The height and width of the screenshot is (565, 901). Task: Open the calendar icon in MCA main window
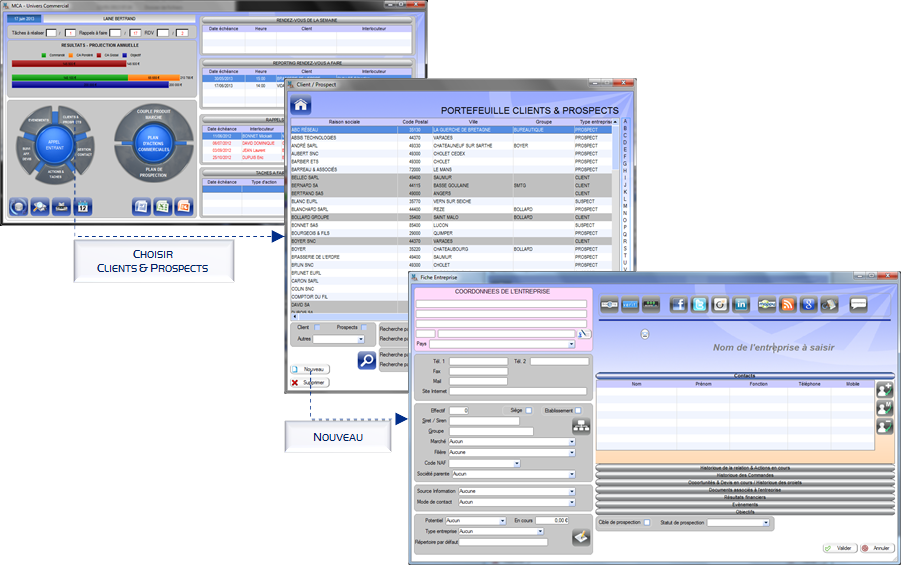click(x=83, y=207)
